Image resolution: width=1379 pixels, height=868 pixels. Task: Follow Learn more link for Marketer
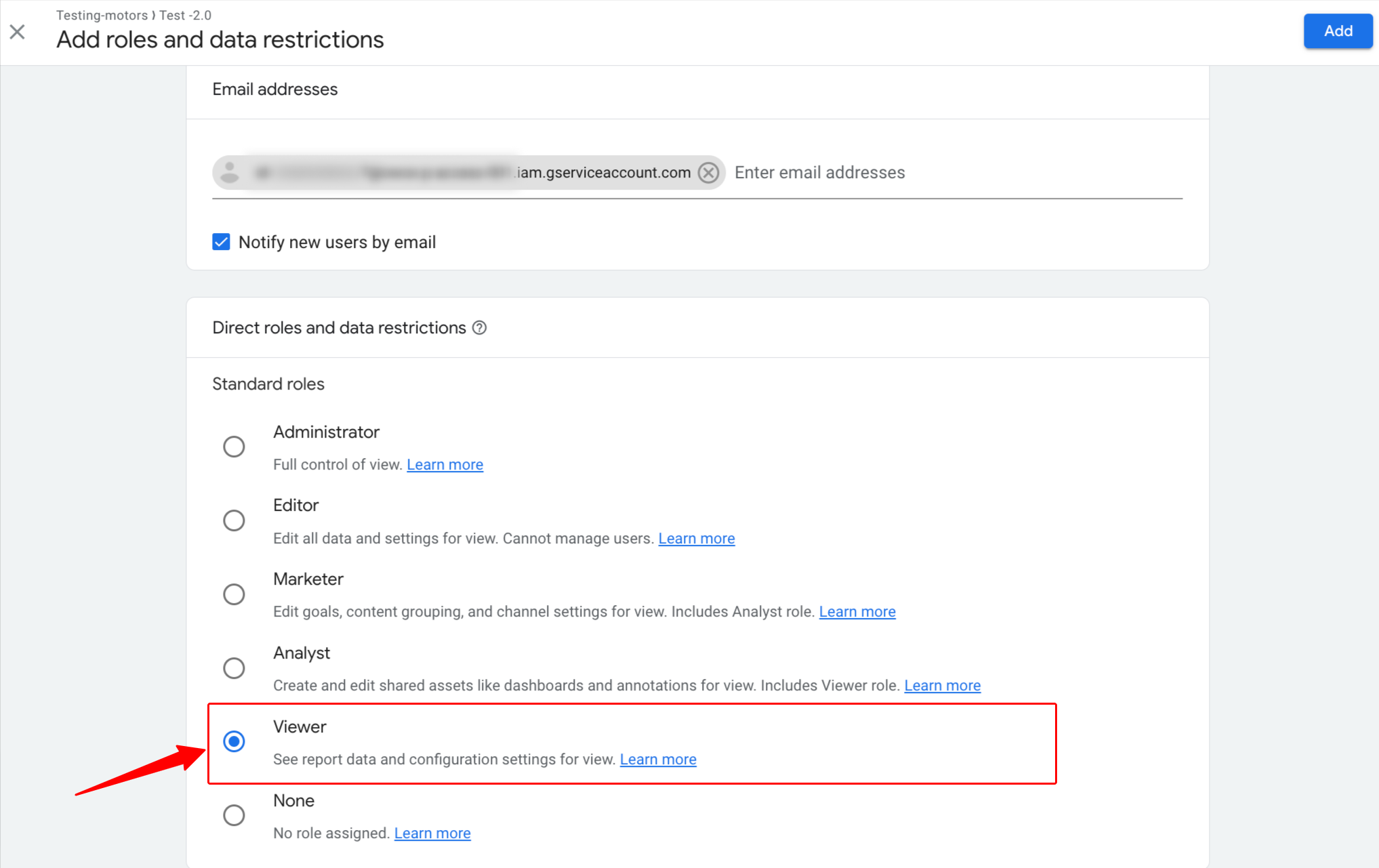(x=857, y=612)
